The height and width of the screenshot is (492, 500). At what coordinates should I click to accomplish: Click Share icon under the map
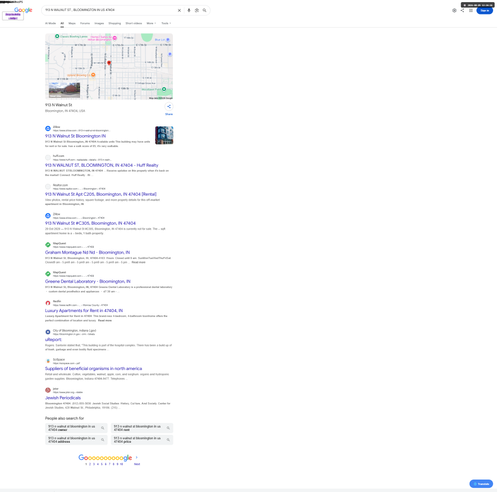click(x=169, y=107)
